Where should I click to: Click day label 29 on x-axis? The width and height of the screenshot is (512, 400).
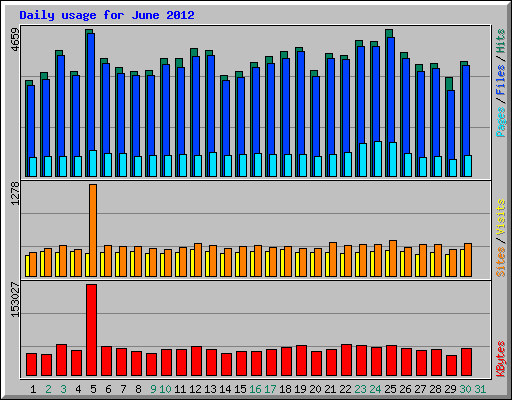[x=450, y=389]
